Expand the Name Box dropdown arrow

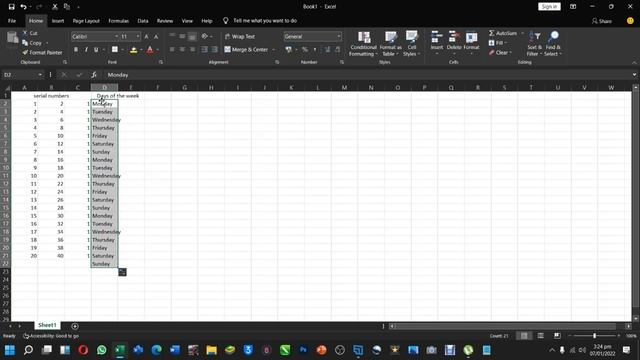click(x=40, y=75)
